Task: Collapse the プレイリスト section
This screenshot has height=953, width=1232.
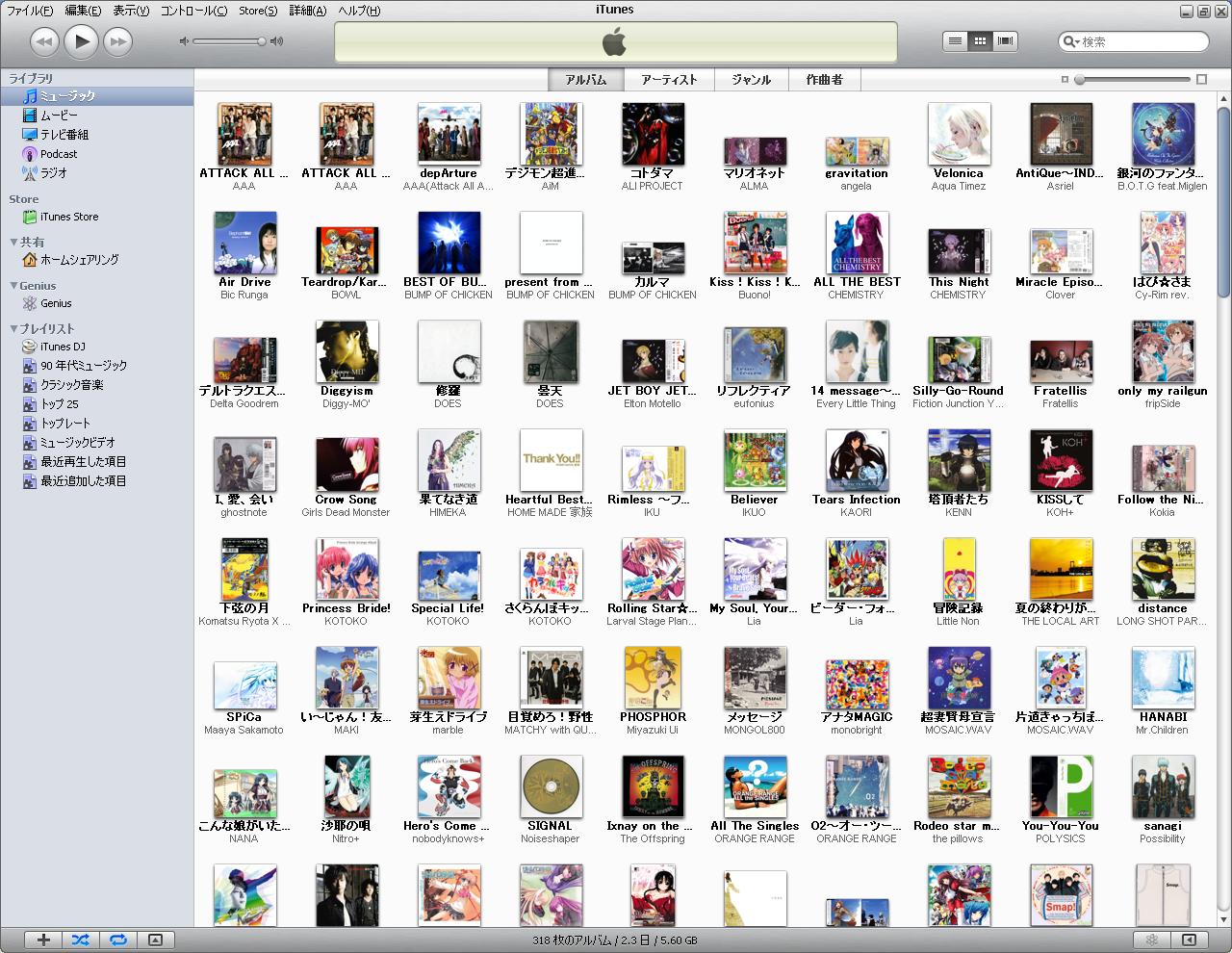Action: pos(13,329)
